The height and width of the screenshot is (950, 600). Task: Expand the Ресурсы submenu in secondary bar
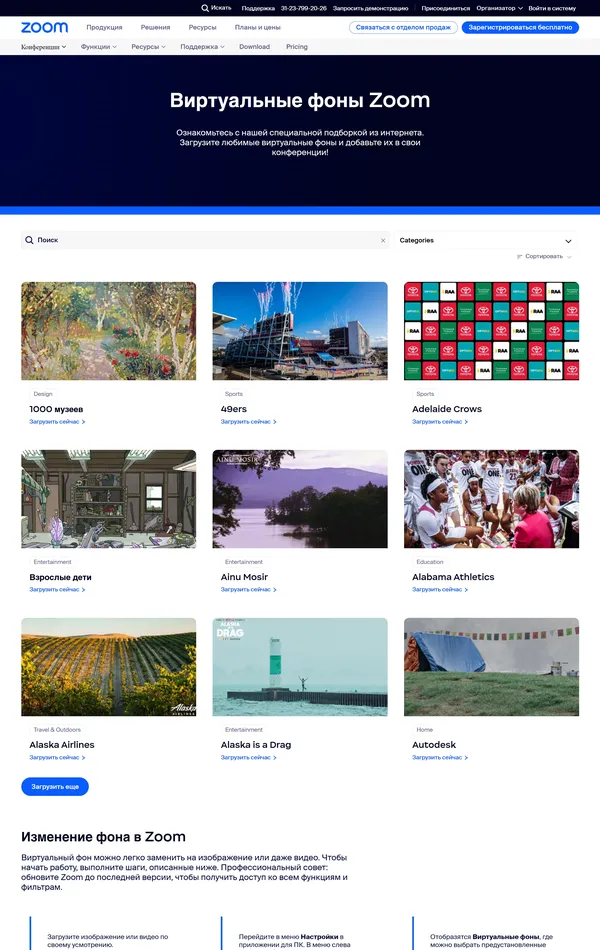coord(148,47)
